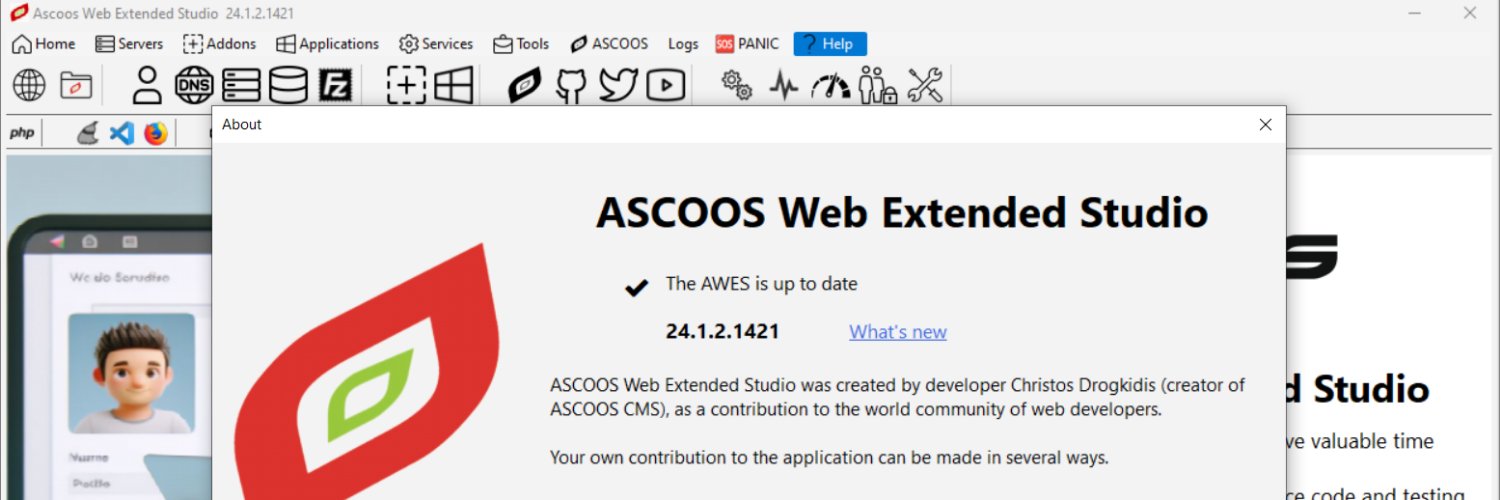Open the DNS globe icon

[194, 86]
